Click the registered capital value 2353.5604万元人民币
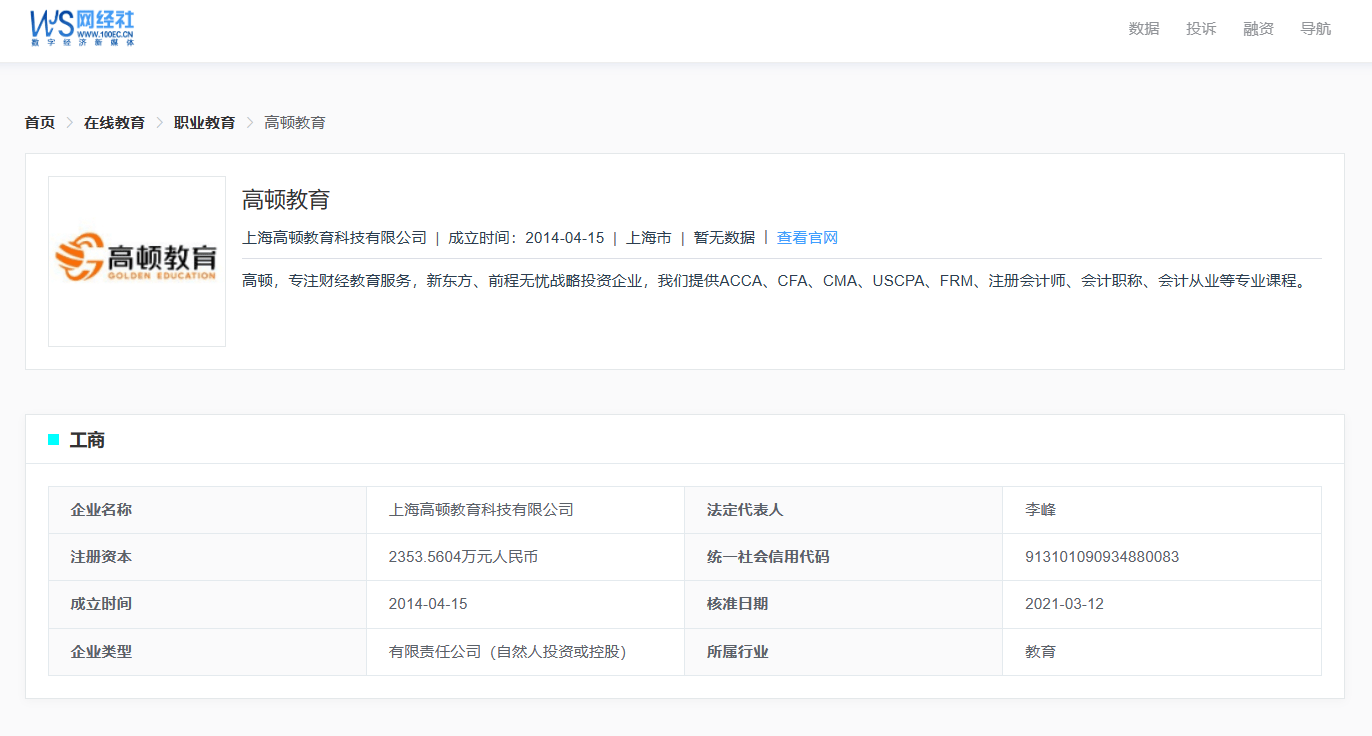Screen dimensions: 1372x736 click(463, 557)
